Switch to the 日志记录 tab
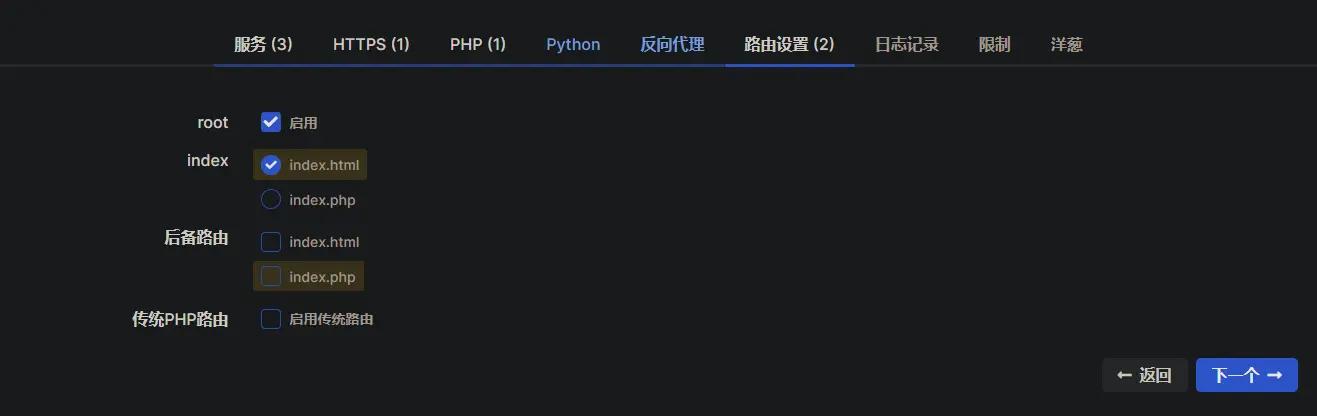The width and height of the screenshot is (1317, 416). pyautogui.click(x=906, y=44)
